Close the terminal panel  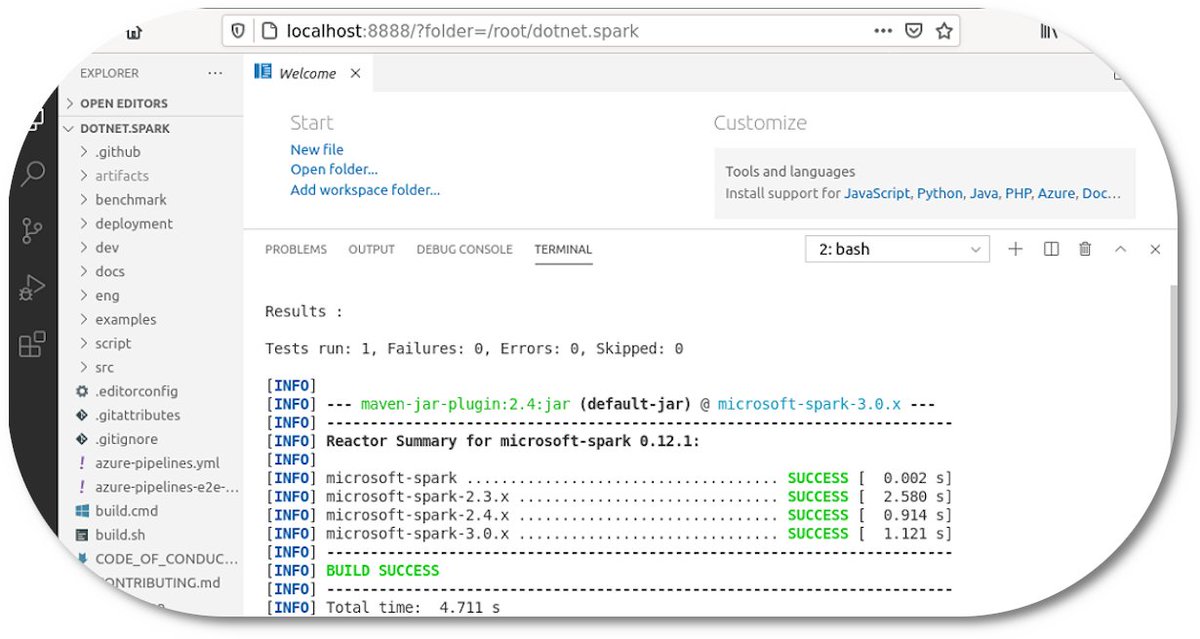[x=1155, y=249]
